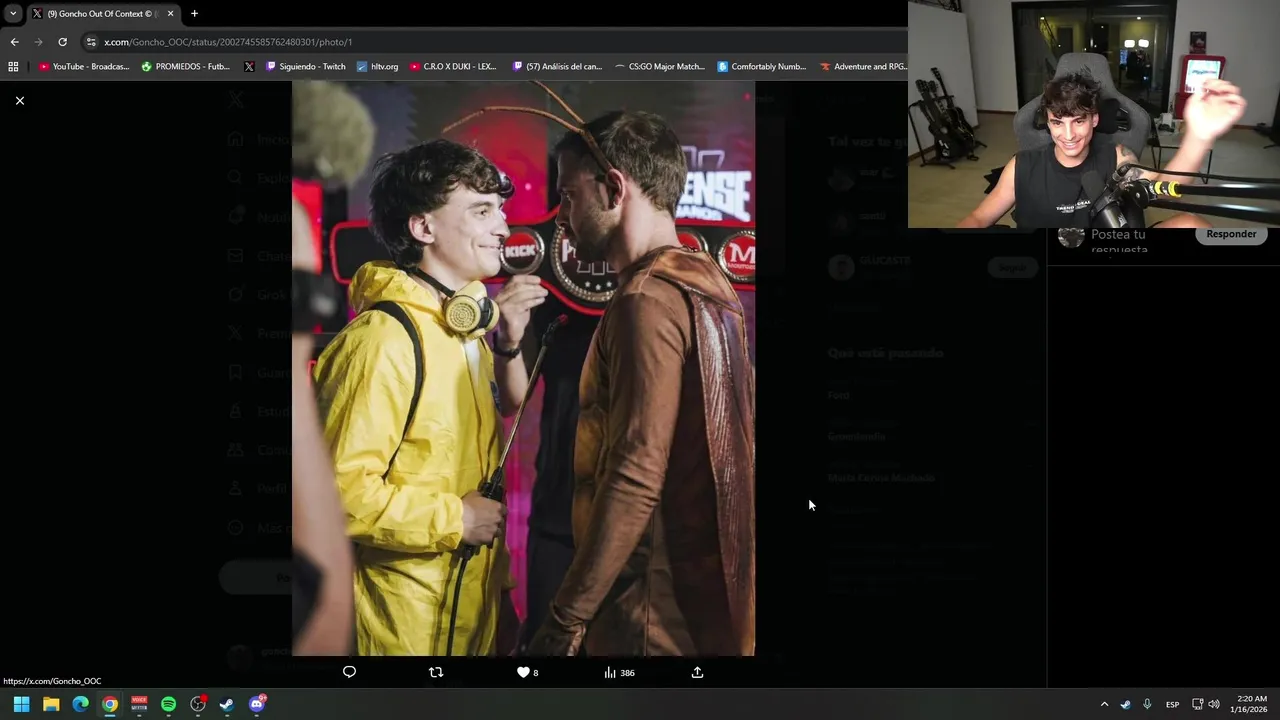
Task: Open the Comfortably Numb... bookmark
Action: [x=762, y=66]
